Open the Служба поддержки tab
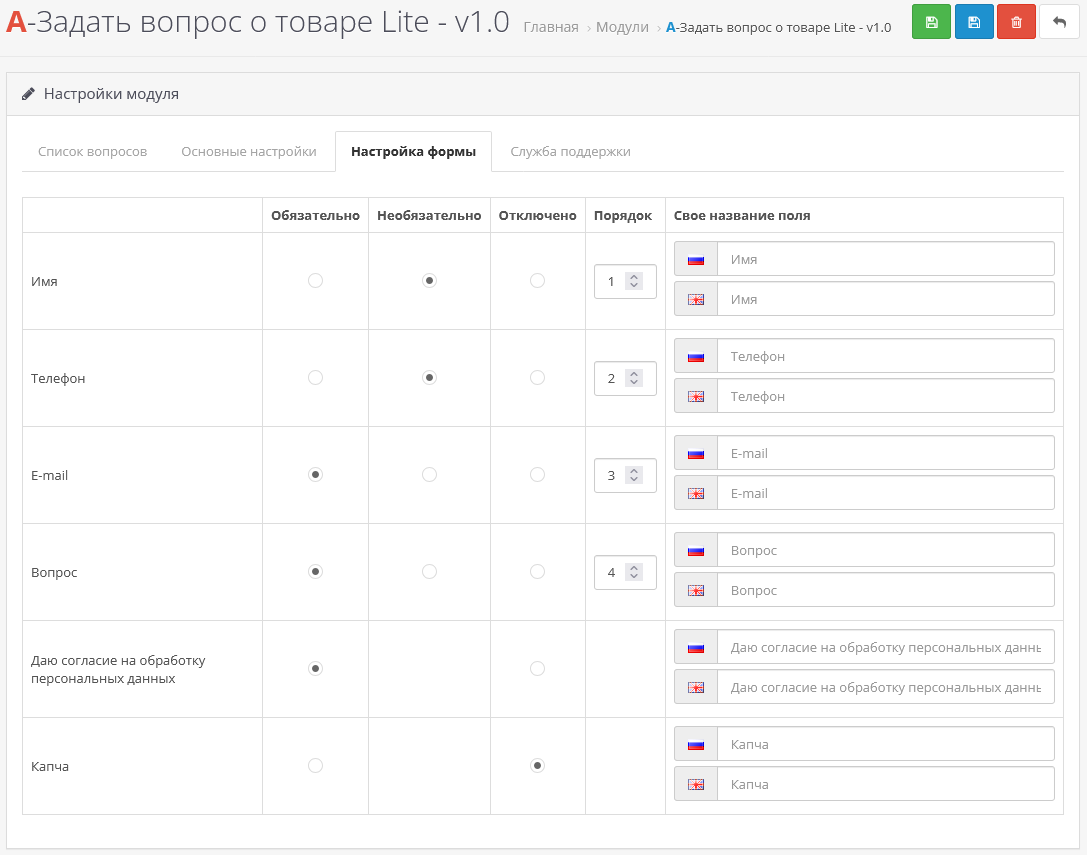Screen dimensions: 1087x855 [x=570, y=152]
